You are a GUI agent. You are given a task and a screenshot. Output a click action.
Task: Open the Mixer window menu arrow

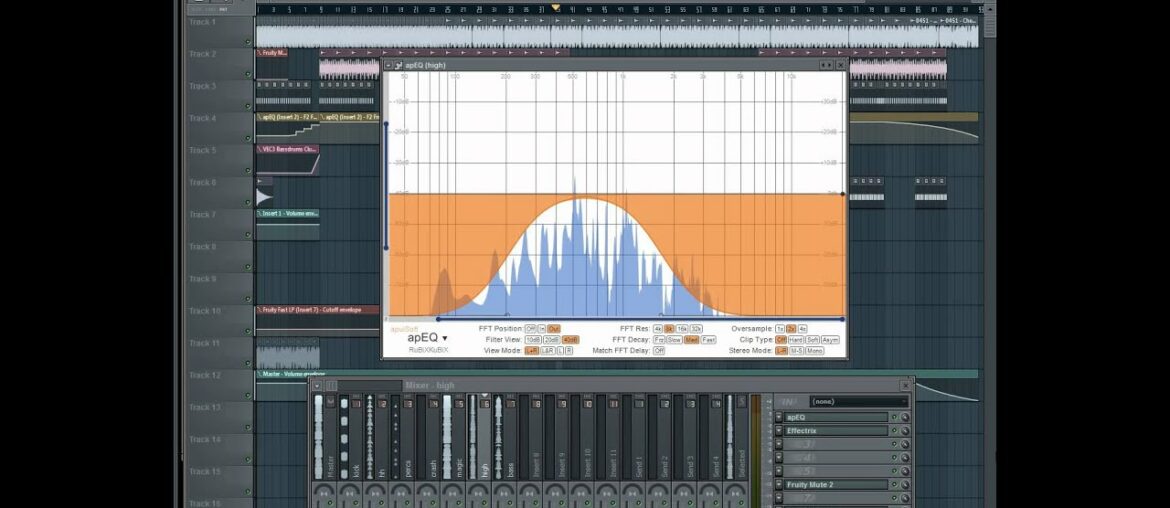coord(316,385)
